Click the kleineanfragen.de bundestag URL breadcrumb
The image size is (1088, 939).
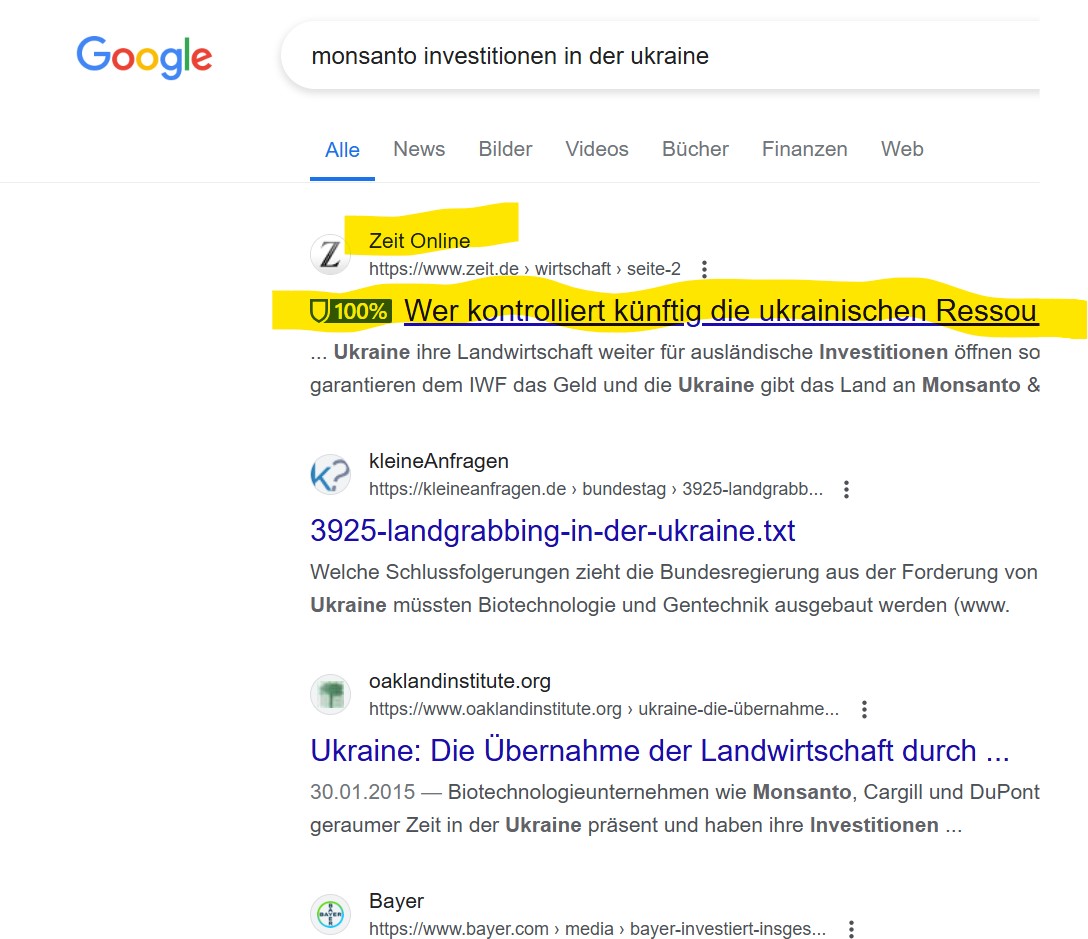point(596,489)
